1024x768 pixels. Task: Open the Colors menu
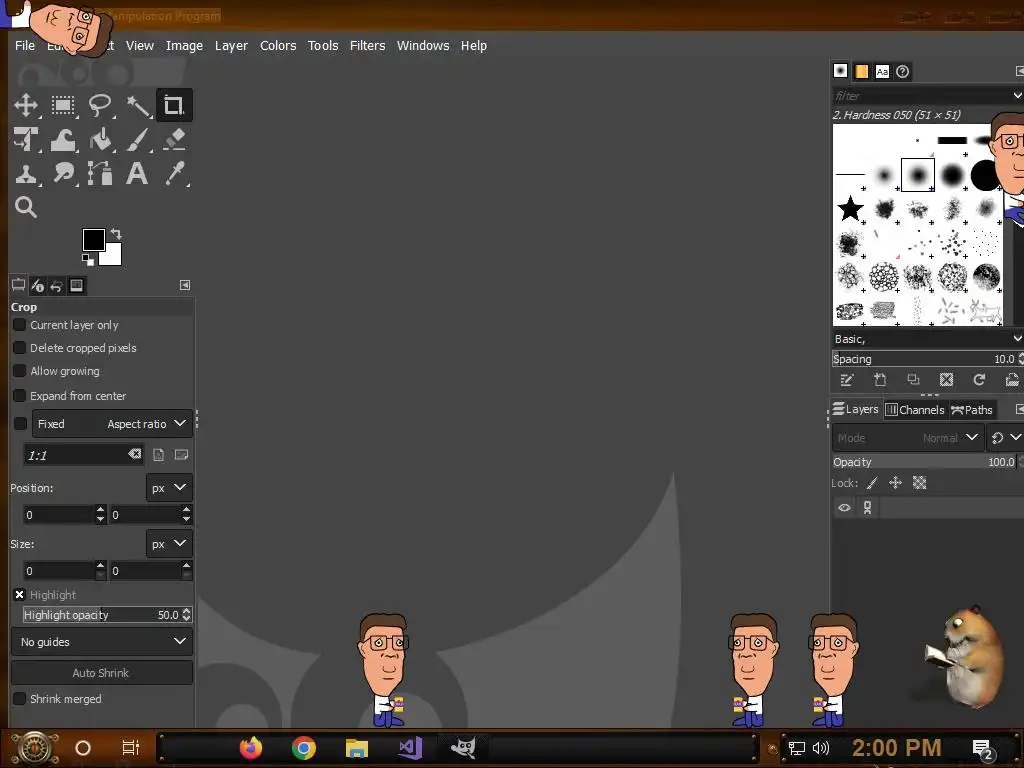(278, 45)
